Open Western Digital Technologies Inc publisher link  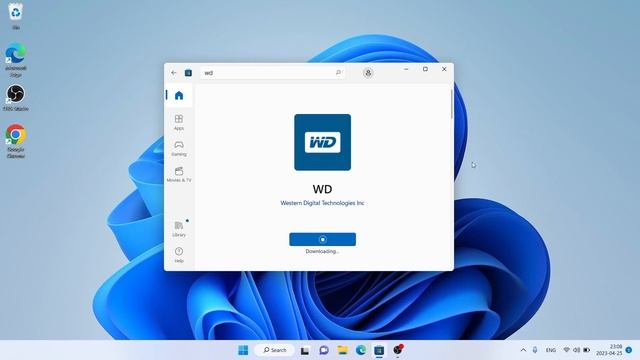[322, 203]
